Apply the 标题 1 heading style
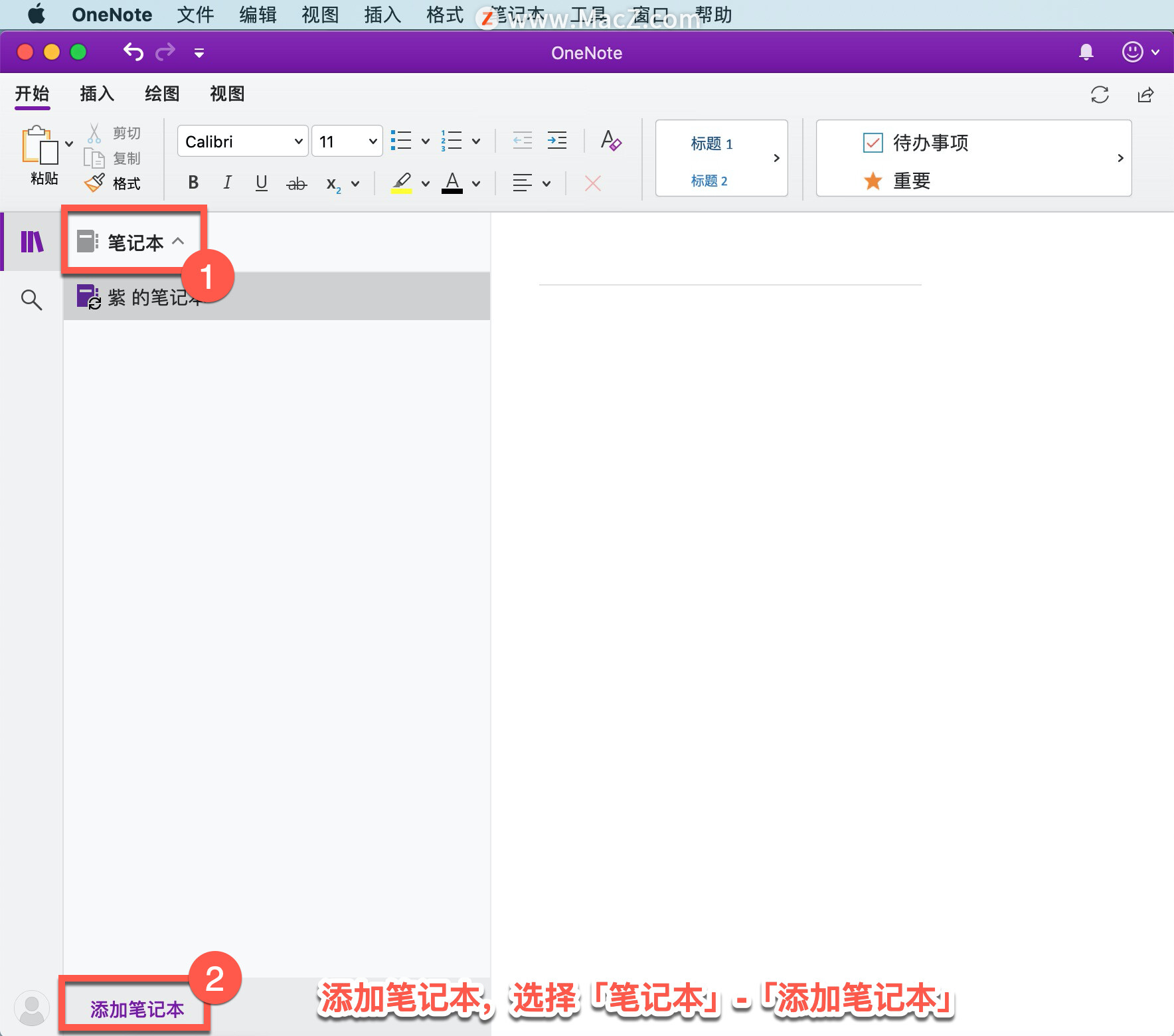 coord(711,143)
